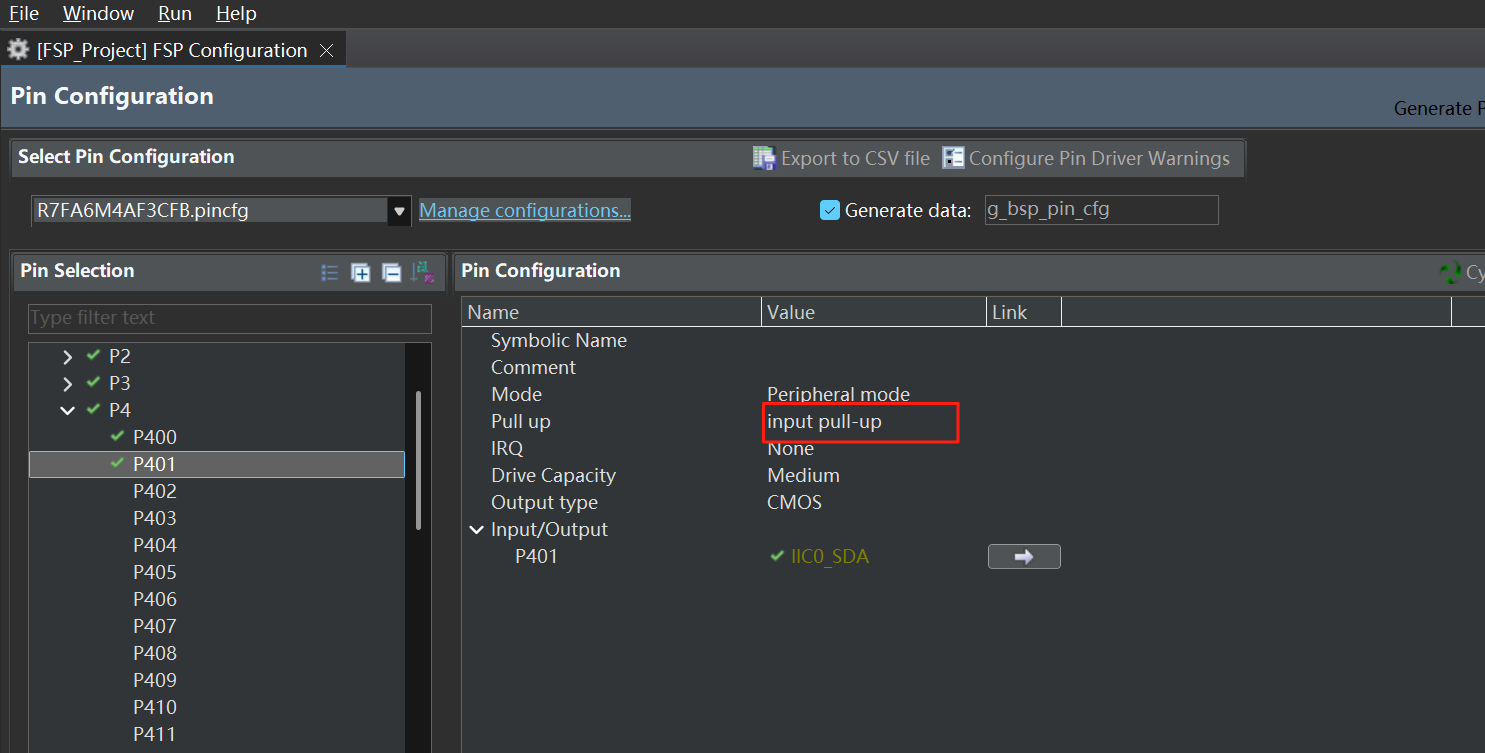Click in the g_bsp_pin_cfg data field
This screenshot has height=753, width=1485.
point(1102,210)
